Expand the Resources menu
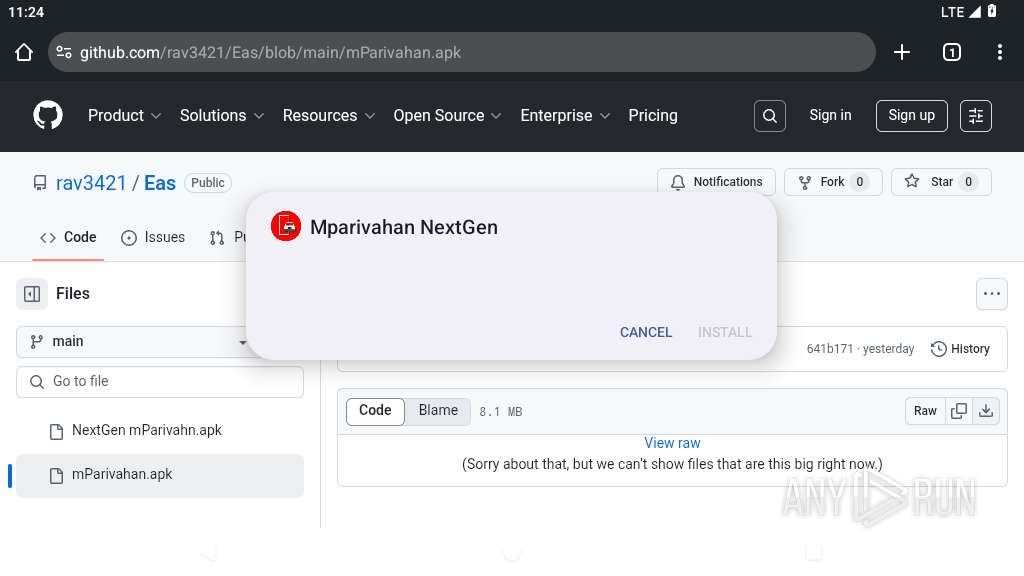1024x576 pixels. coord(328,116)
